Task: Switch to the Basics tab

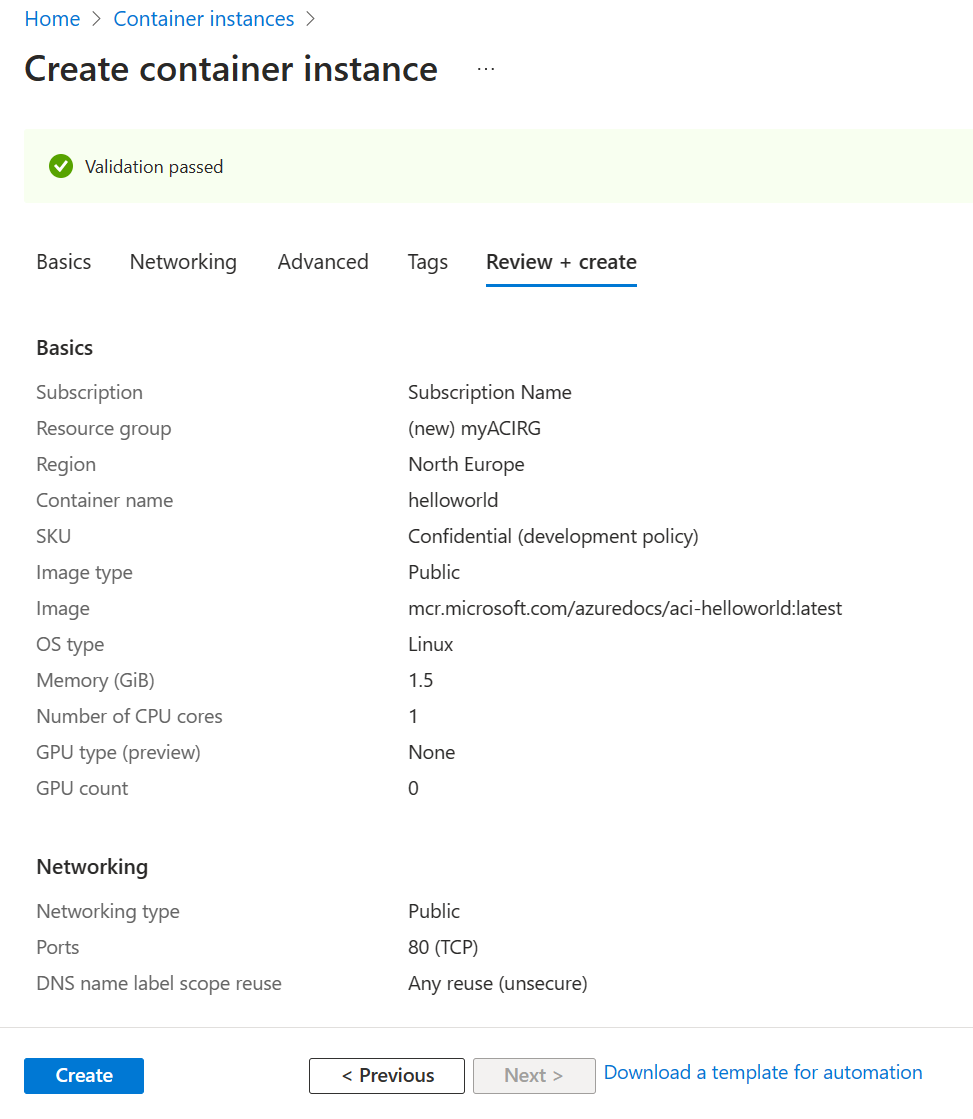Action: point(63,262)
